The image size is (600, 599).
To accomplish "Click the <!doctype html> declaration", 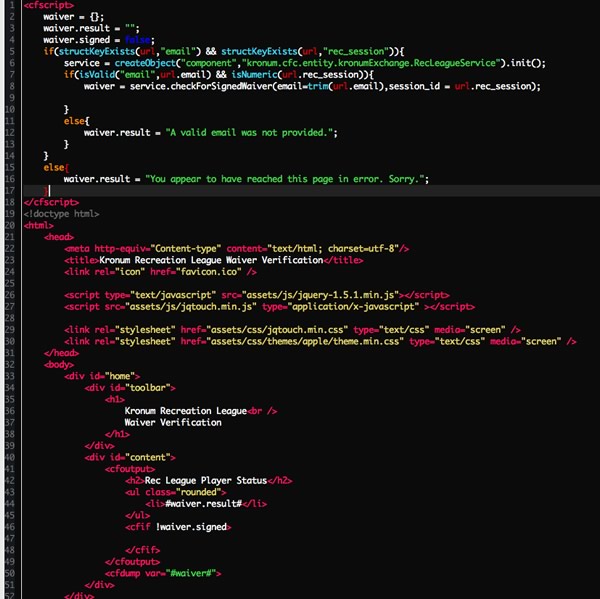I will point(61,214).
